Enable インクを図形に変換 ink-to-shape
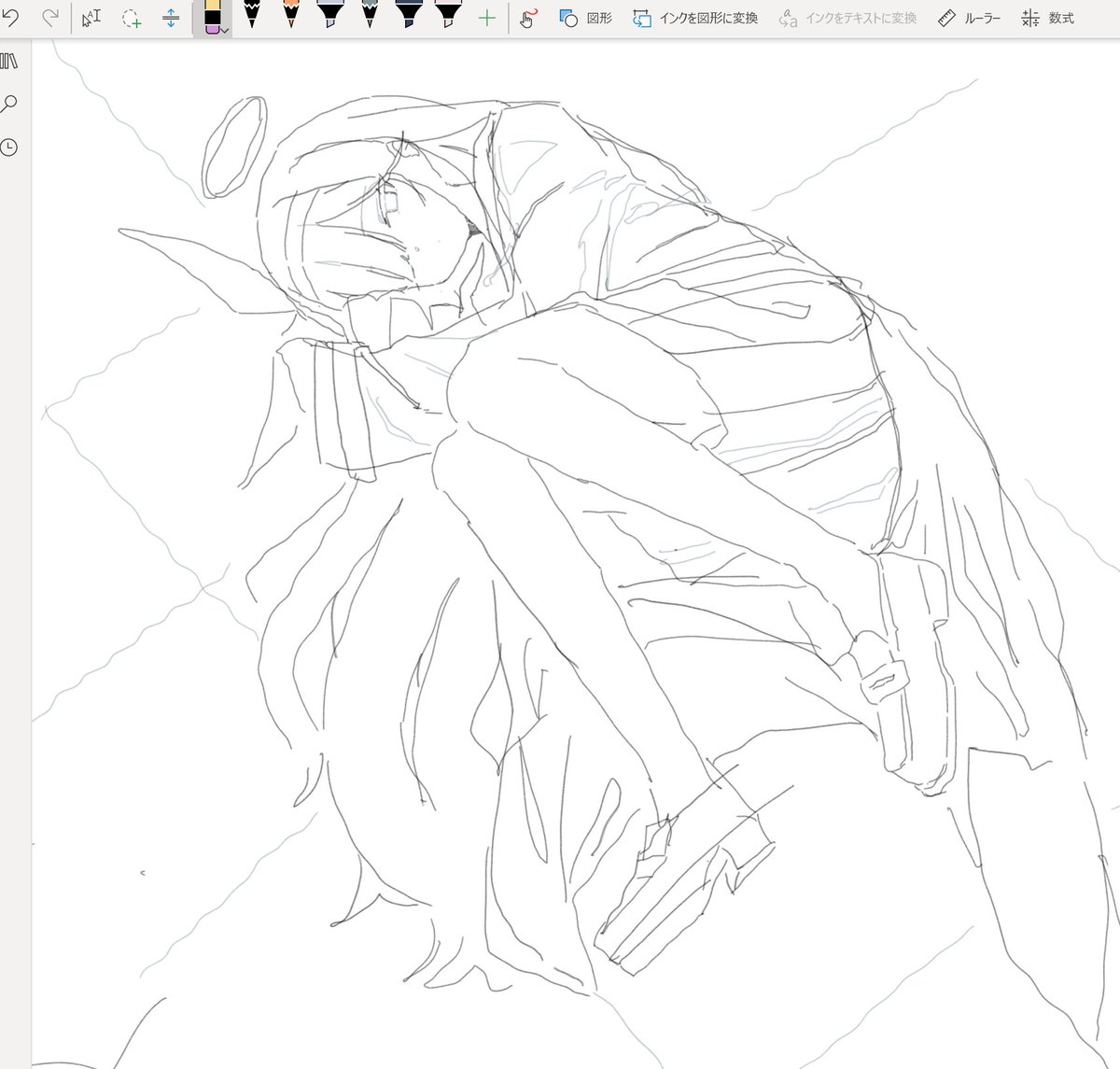Screen dimensions: 1120x1069 695,18
